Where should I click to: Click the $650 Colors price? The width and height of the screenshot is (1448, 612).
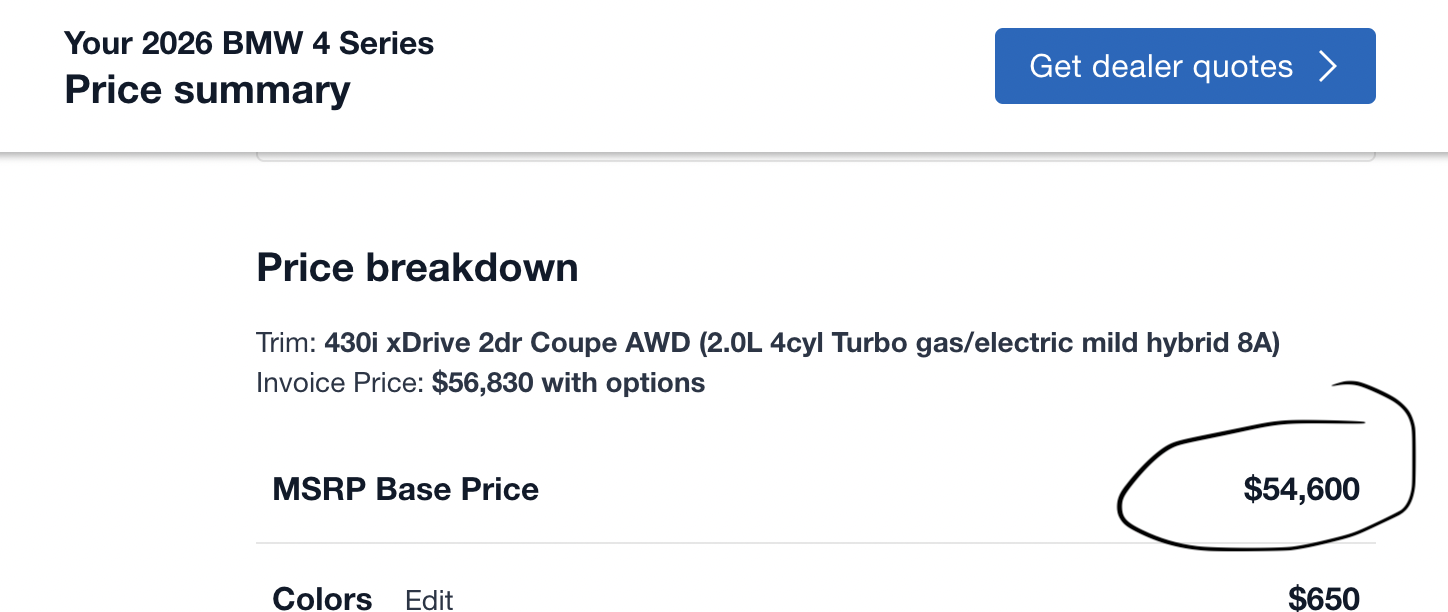[1324, 599]
